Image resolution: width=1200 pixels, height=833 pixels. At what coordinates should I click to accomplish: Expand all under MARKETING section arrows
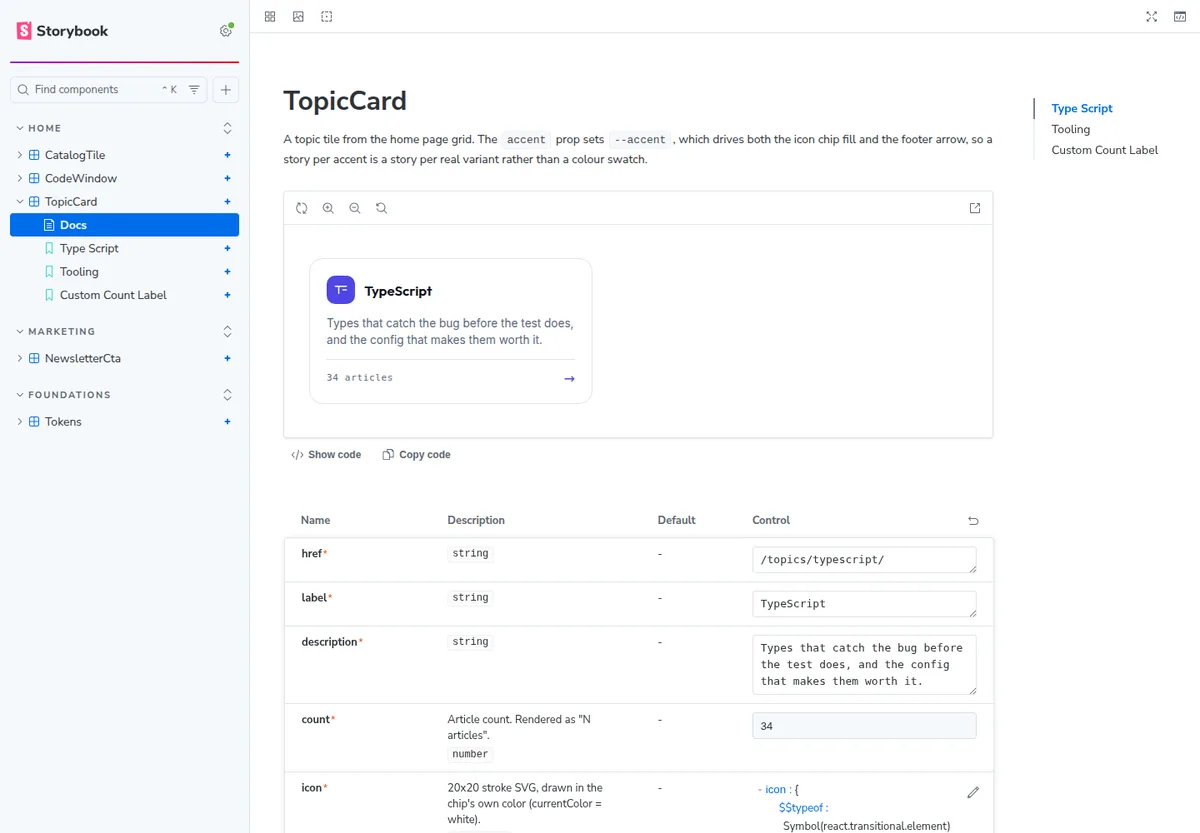point(227,332)
